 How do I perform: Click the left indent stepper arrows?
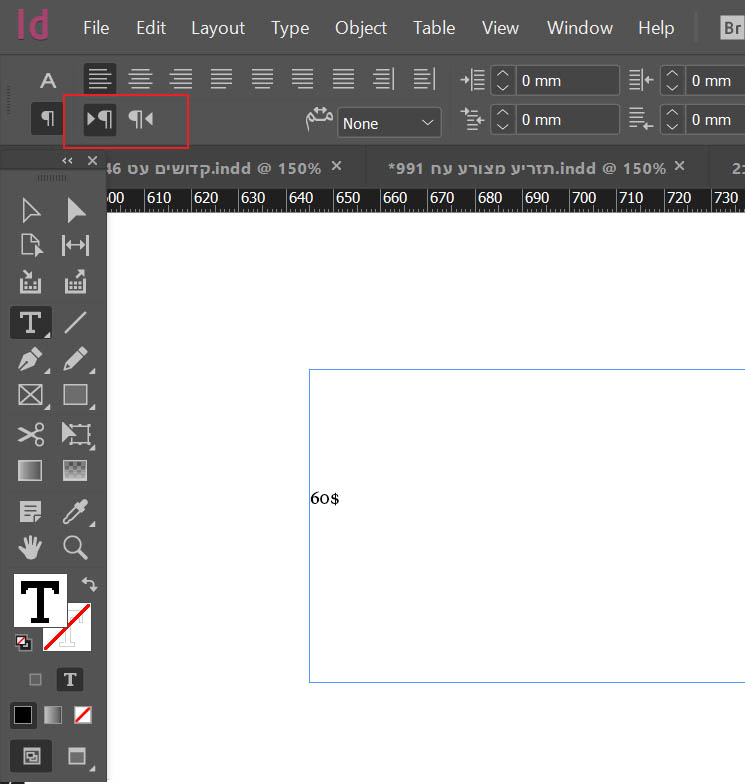pos(504,80)
